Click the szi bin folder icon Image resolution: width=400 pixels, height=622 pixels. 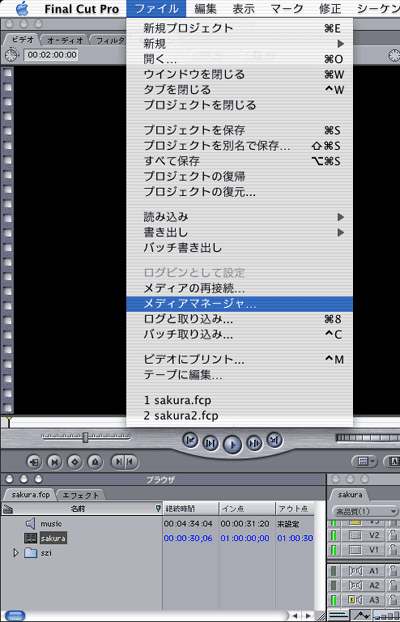pos(31,553)
